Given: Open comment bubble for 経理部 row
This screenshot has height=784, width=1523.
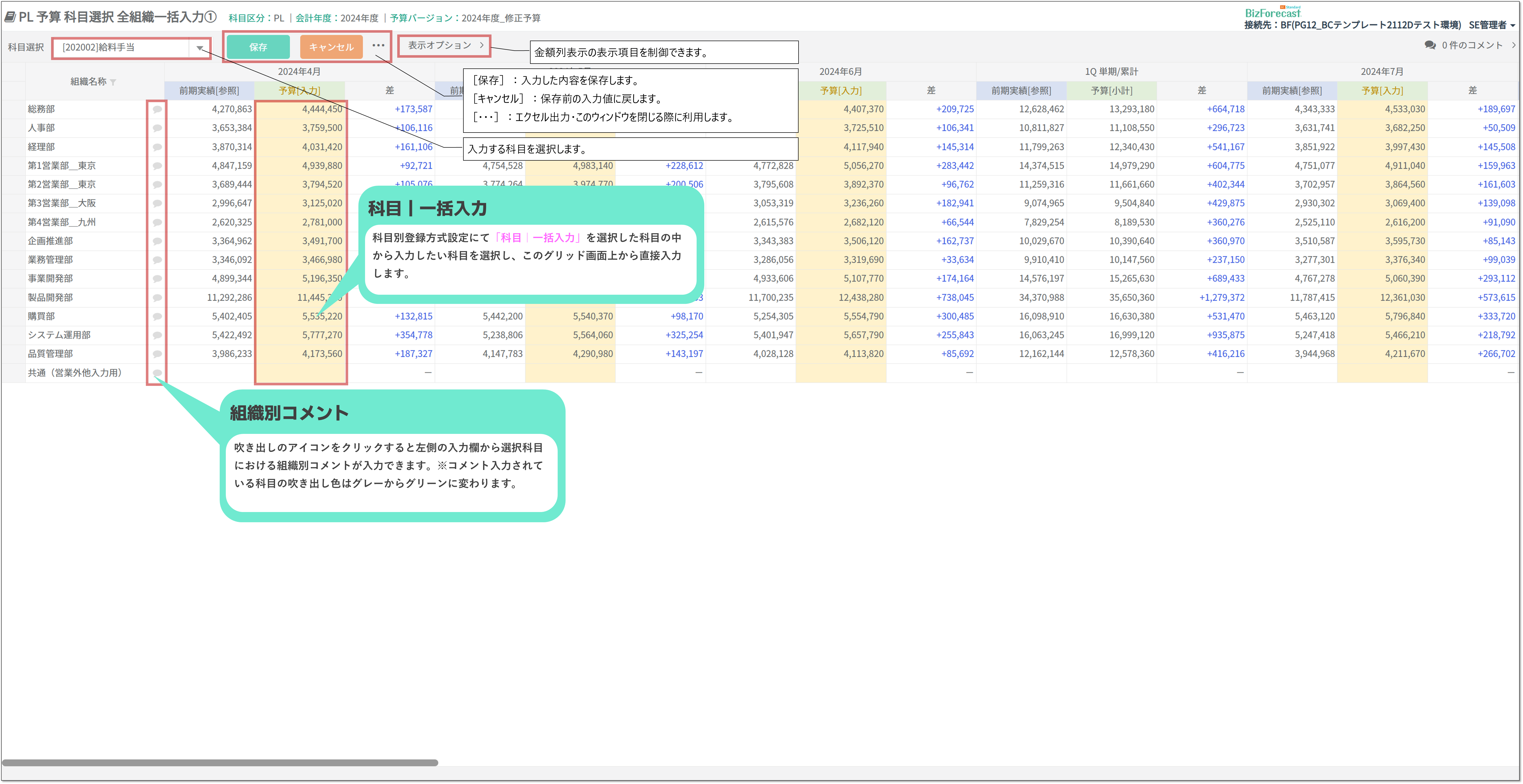Looking at the screenshot, I should click(157, 147).
